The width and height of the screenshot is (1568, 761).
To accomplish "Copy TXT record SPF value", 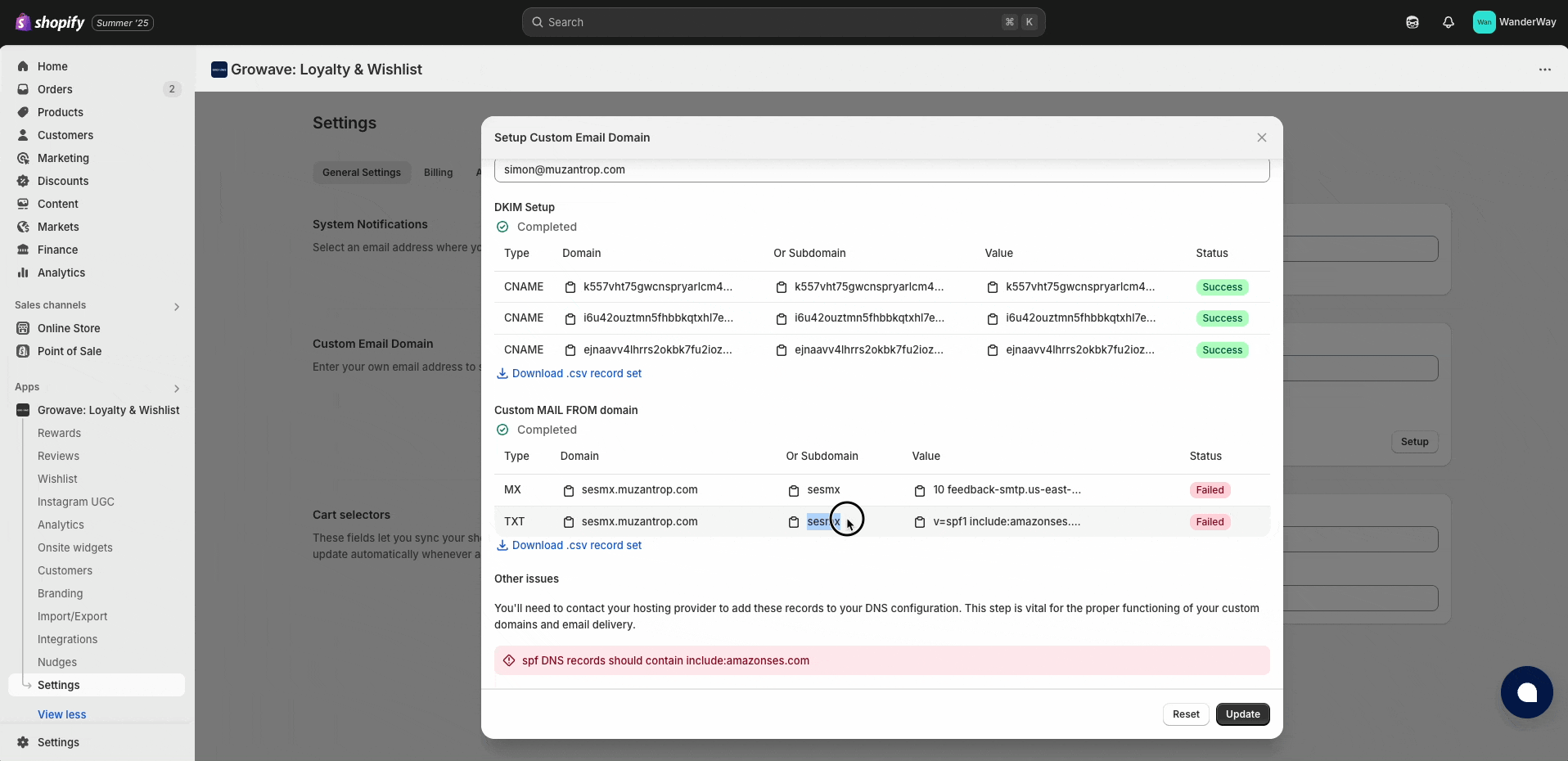I will click(920, 522).
